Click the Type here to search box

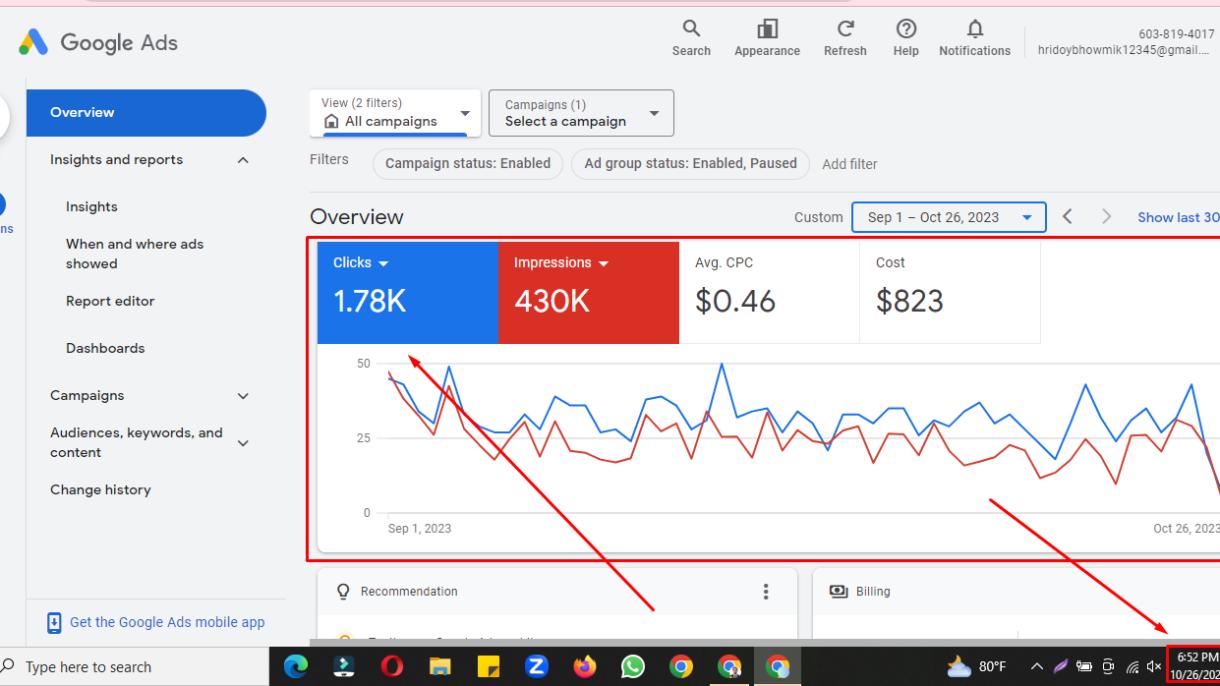click(x=134, y=666)
